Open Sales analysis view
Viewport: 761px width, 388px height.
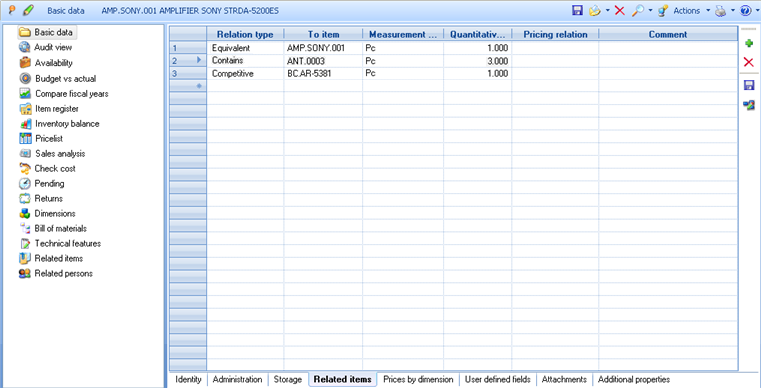click(x=60, y=153)
